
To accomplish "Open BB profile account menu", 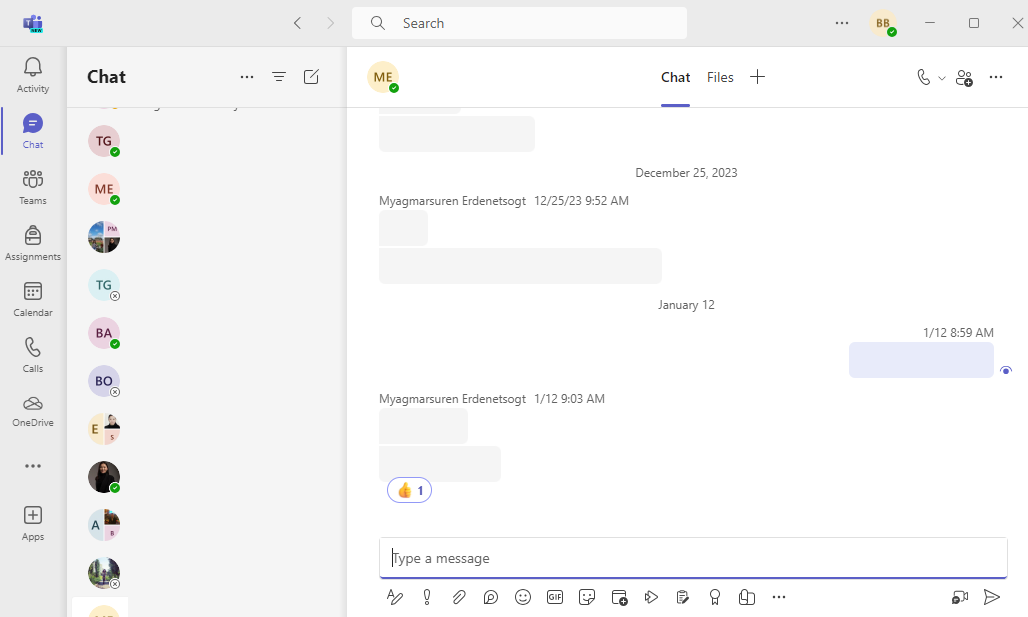I will (883, 23).
